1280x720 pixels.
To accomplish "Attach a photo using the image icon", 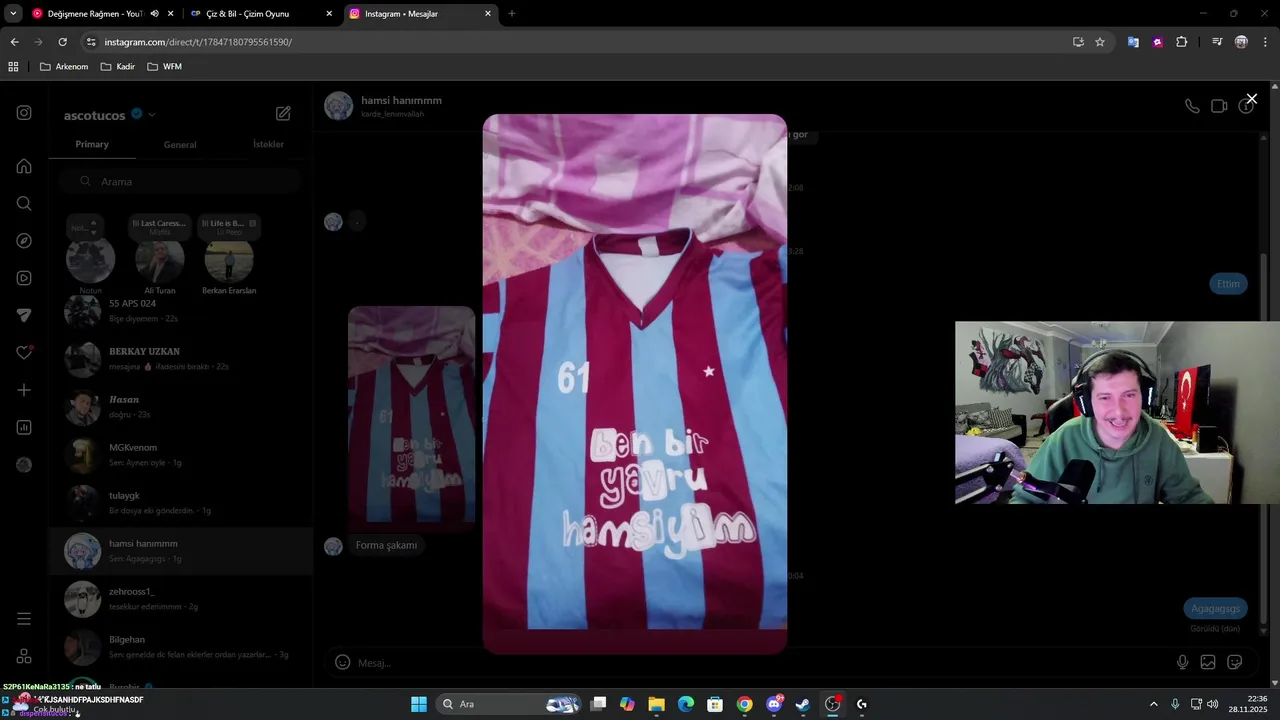I will point(1208,662).
